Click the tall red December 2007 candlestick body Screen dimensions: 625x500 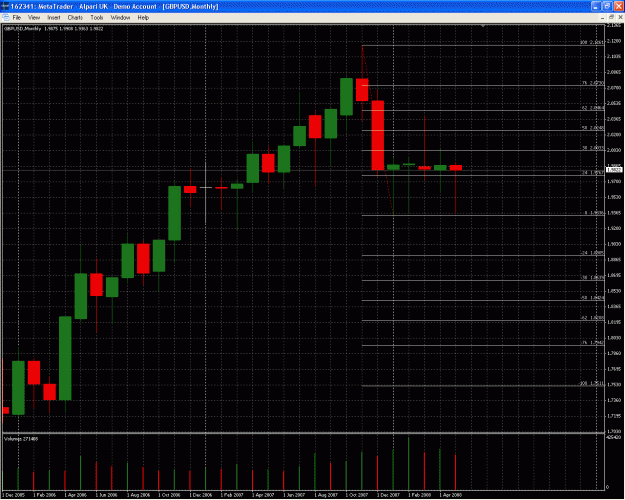click(378, 136)
